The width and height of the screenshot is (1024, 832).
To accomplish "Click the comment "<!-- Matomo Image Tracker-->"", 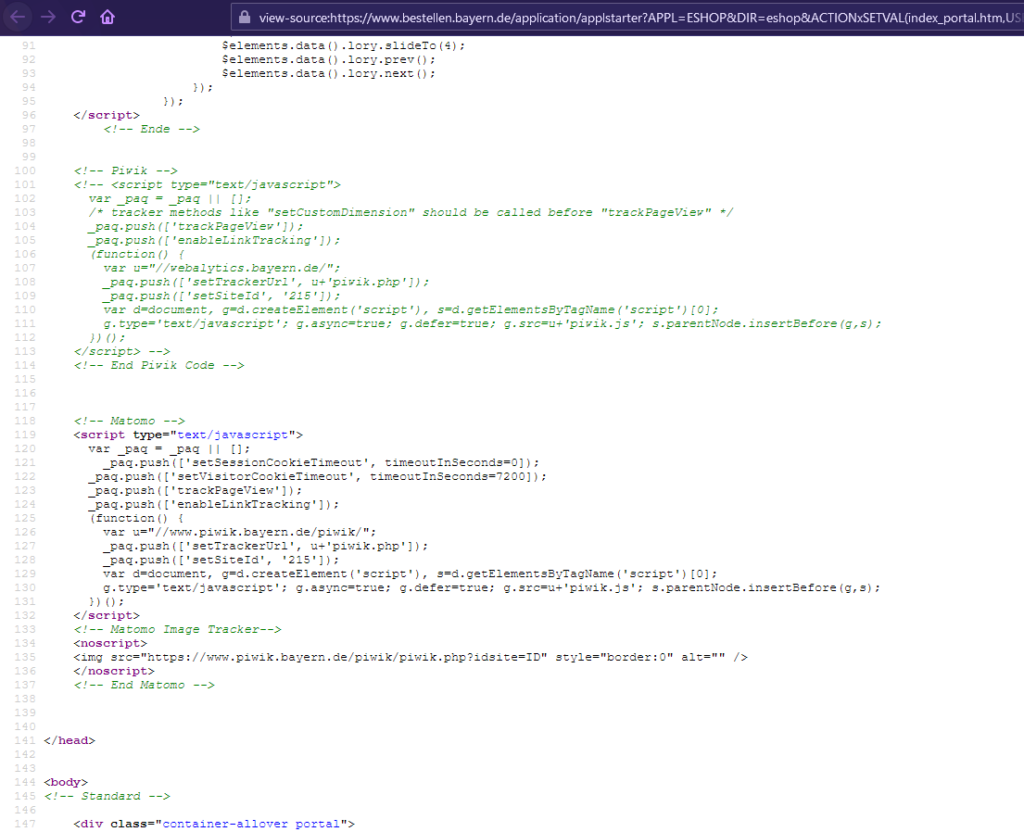I will [178, 630].
